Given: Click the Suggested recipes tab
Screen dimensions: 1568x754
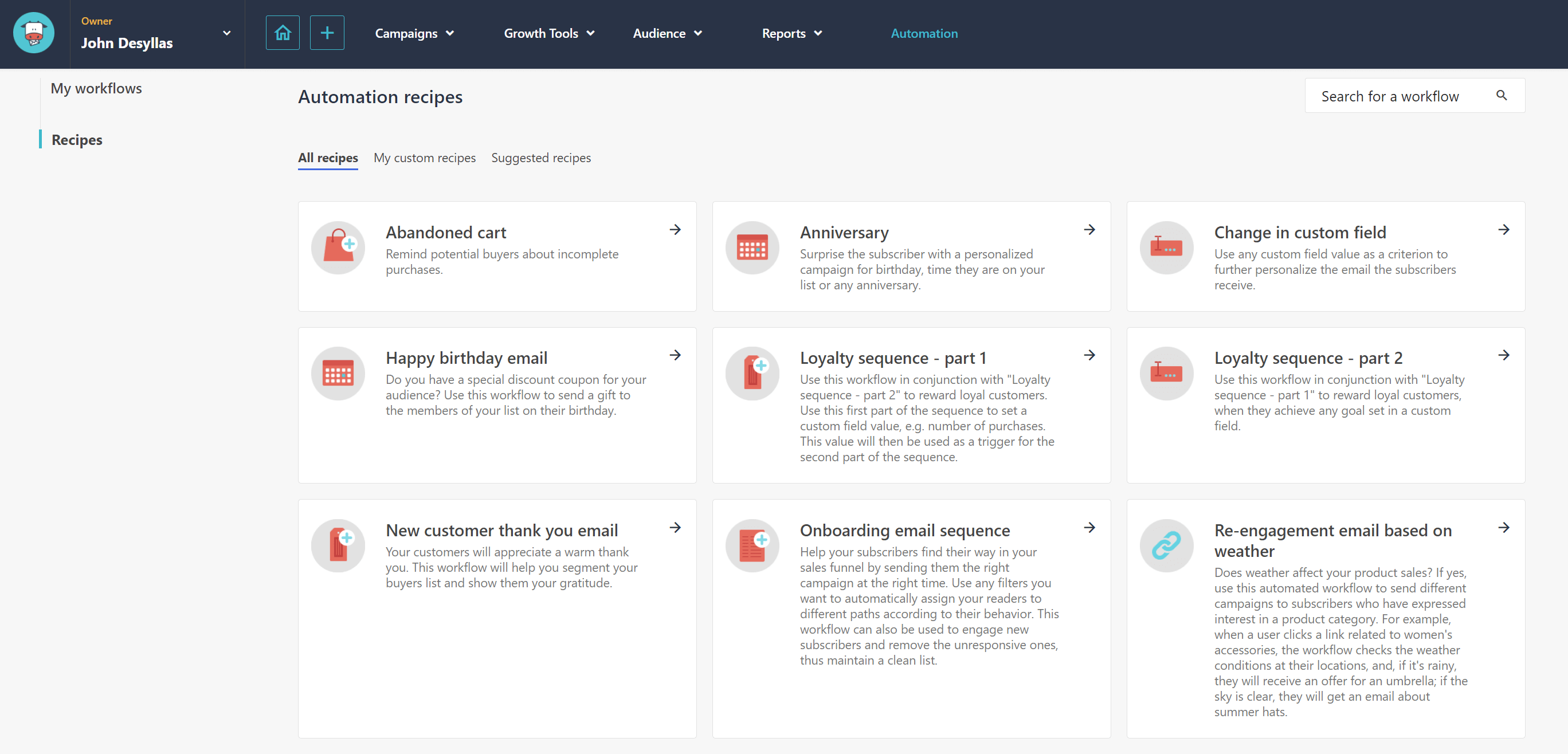Looking at the screenshot, I should (541, 158).
